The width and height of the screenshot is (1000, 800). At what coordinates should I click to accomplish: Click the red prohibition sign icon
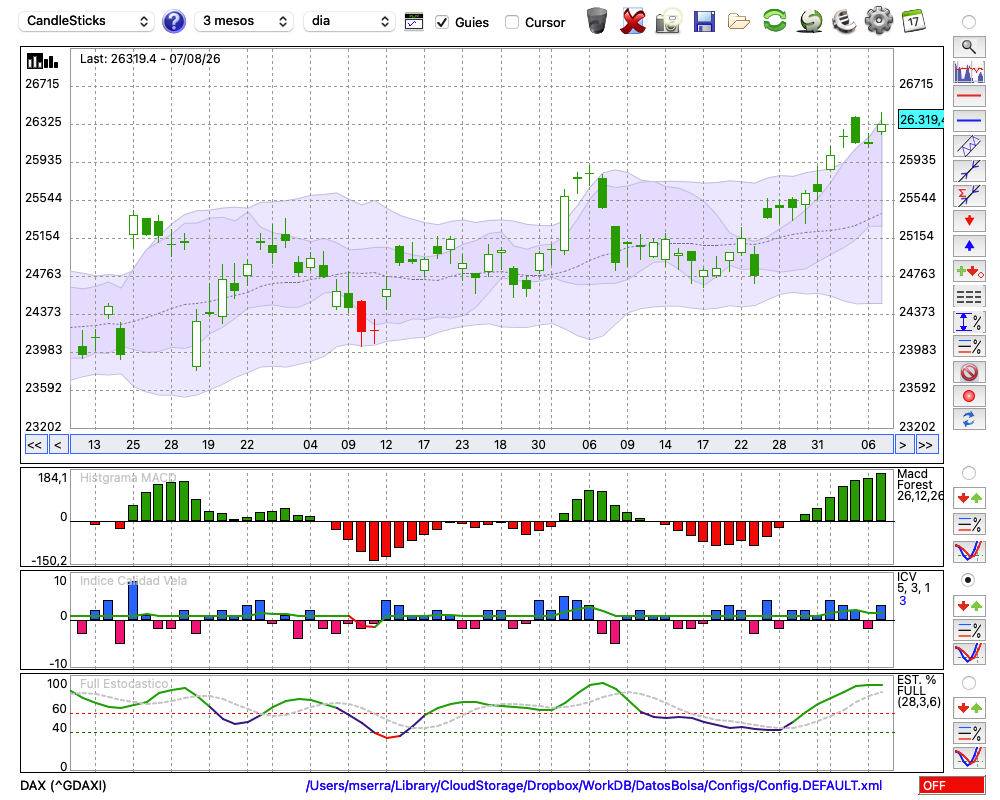coord(969,372)
